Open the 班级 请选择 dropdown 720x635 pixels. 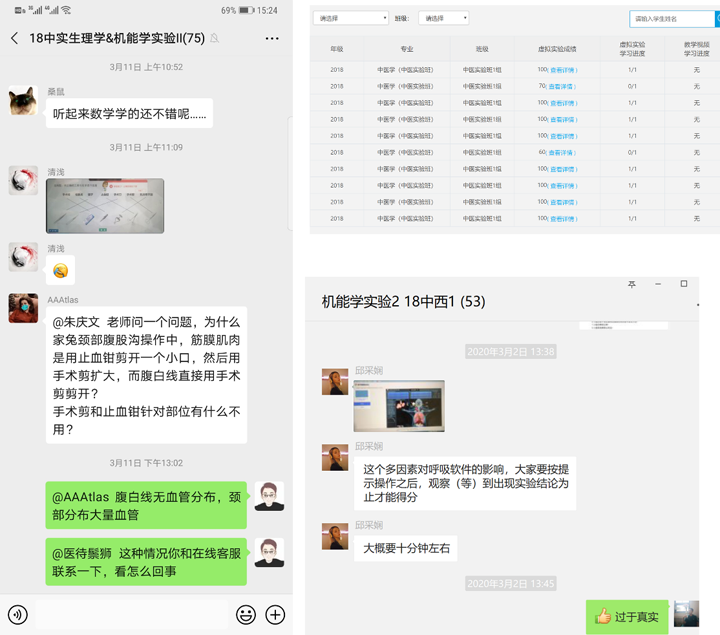(443, 19)
